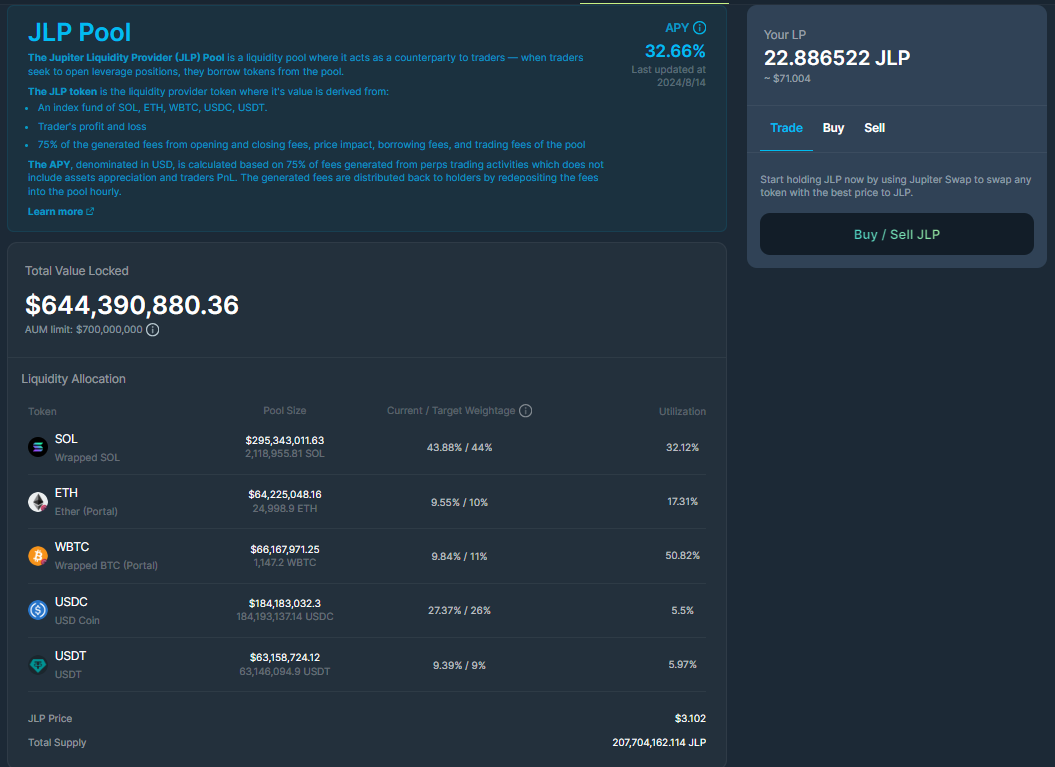The width and height of the screenshot is (1055, 767).
Task: Switch to the Trade tab
Action: (x=786, y=128)
